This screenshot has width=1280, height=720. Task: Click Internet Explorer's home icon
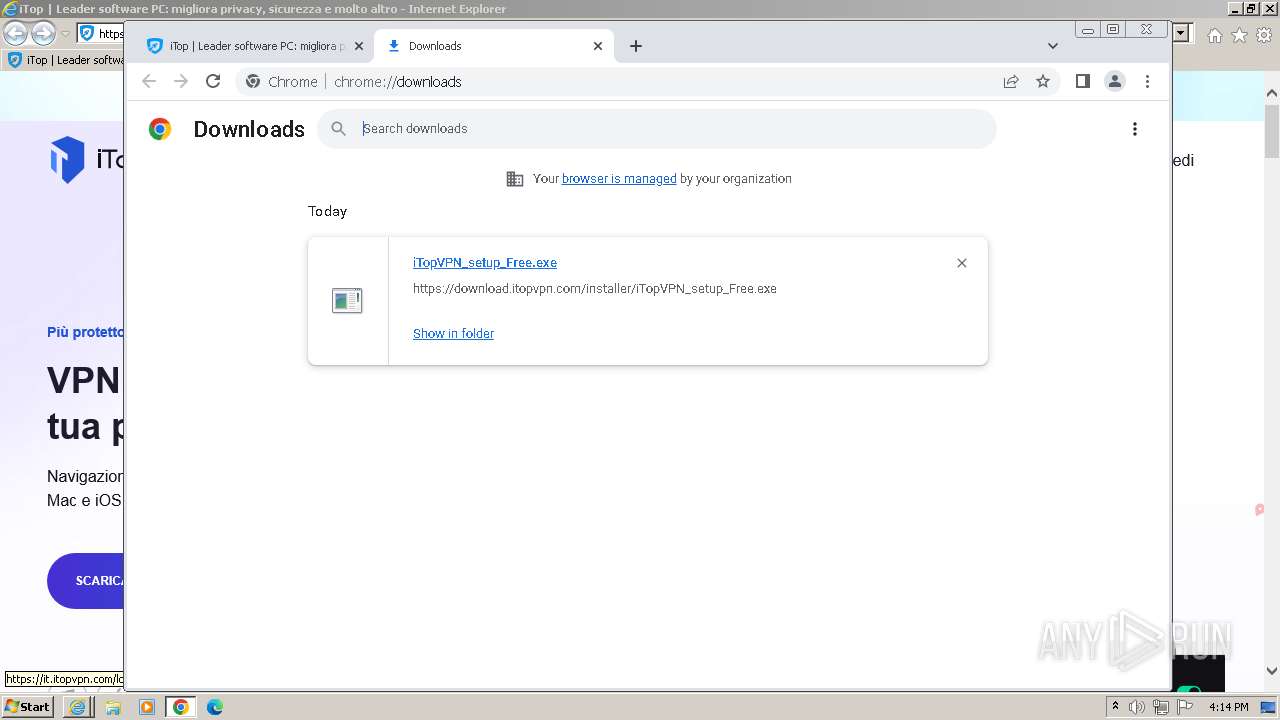[1215, 35]
